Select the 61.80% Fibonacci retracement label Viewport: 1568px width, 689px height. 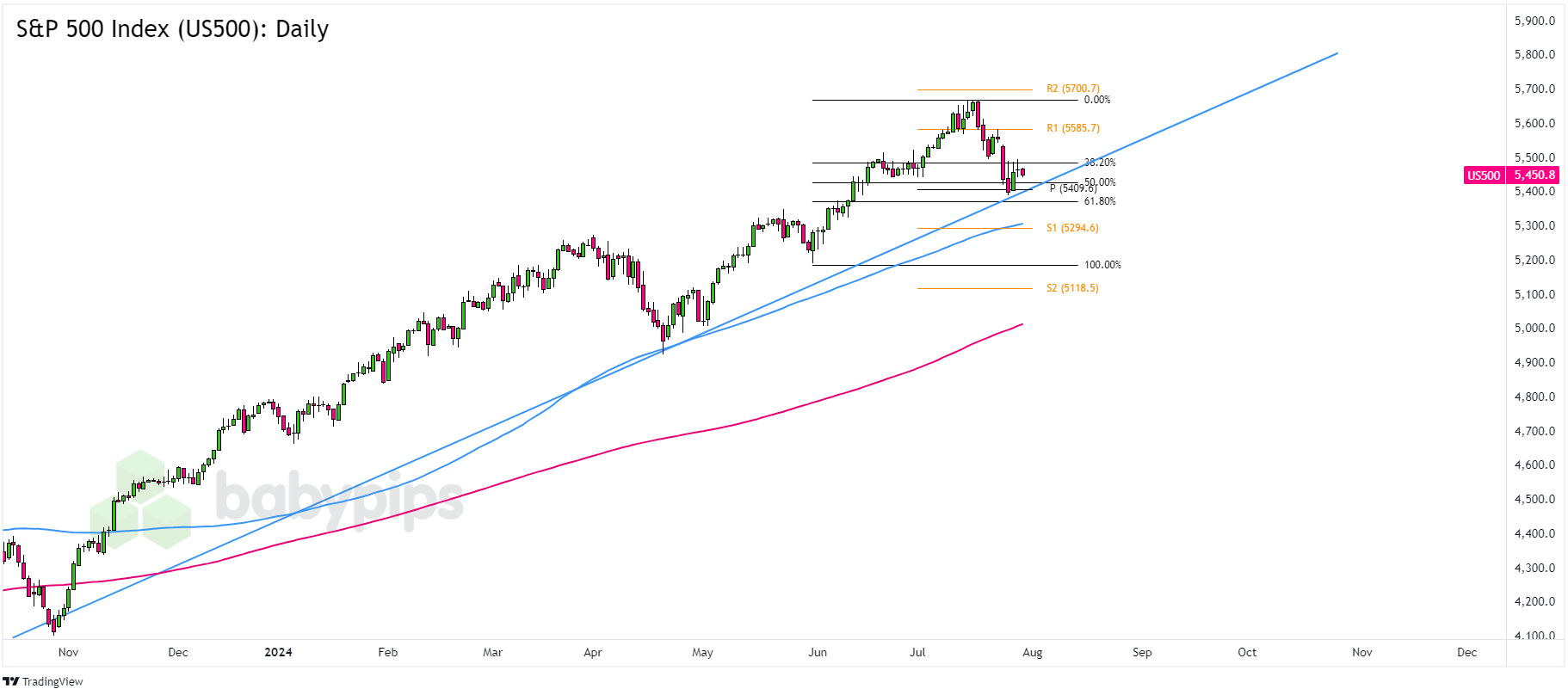1099,201
